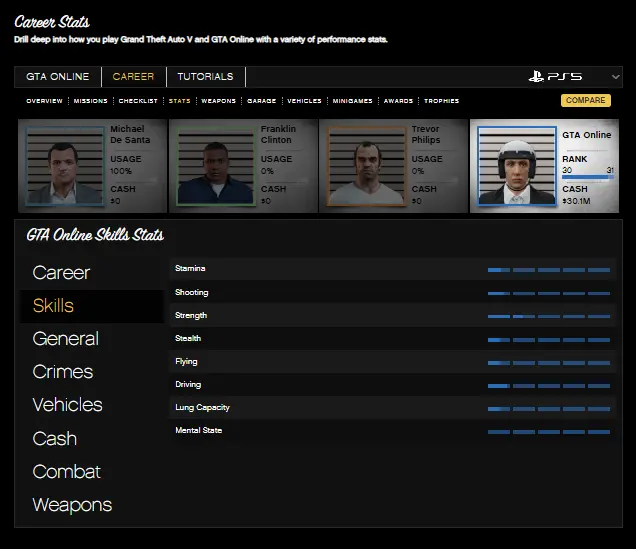Show the Cash stats category
This screenshot has height=549, width=636.
tap(54, 439)
